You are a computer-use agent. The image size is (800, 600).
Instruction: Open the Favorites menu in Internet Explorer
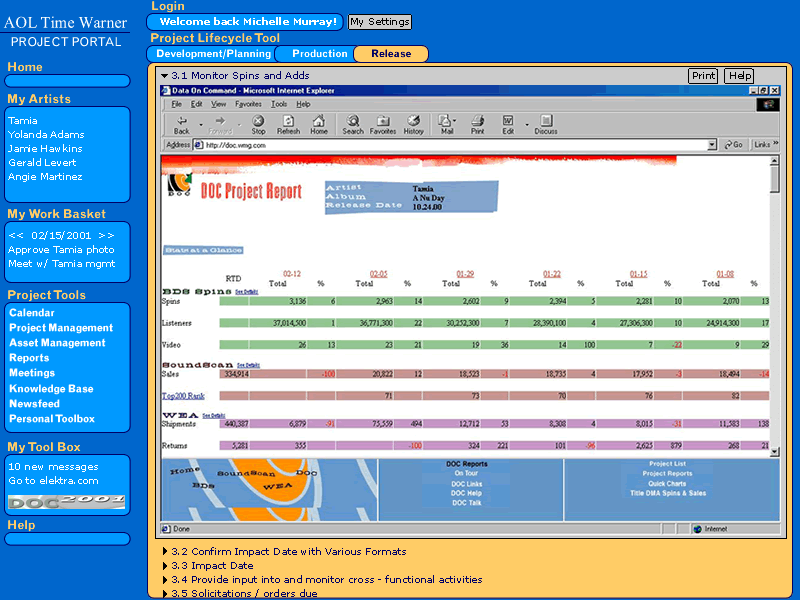(248, 104)
